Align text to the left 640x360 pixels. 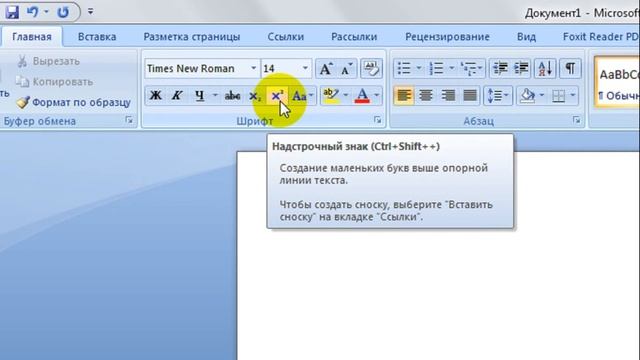tap(404, 96)
